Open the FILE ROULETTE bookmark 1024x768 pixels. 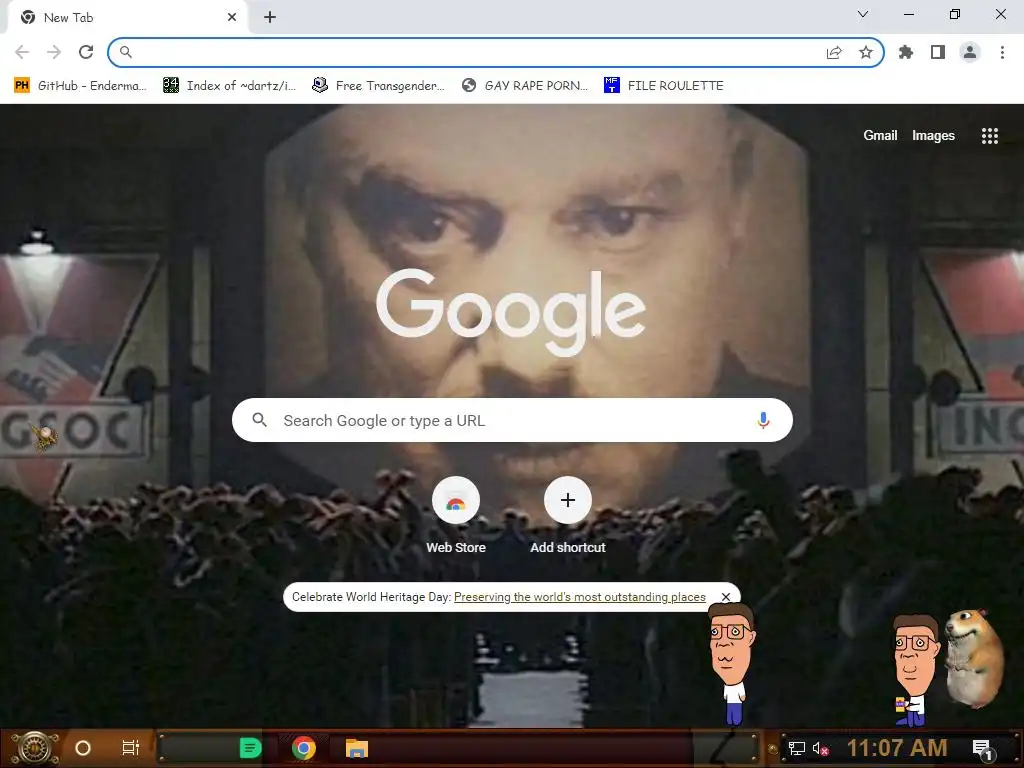click(664, 86)
